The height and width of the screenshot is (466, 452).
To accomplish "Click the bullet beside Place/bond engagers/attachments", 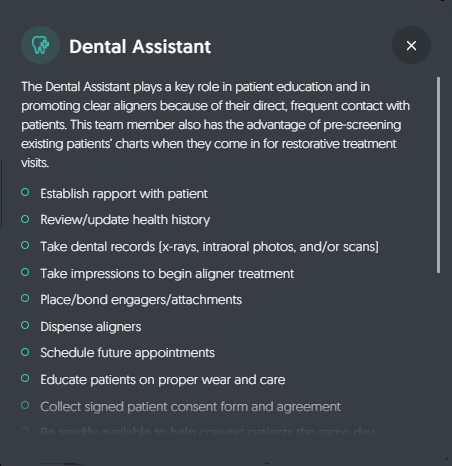I will (25, 298).
